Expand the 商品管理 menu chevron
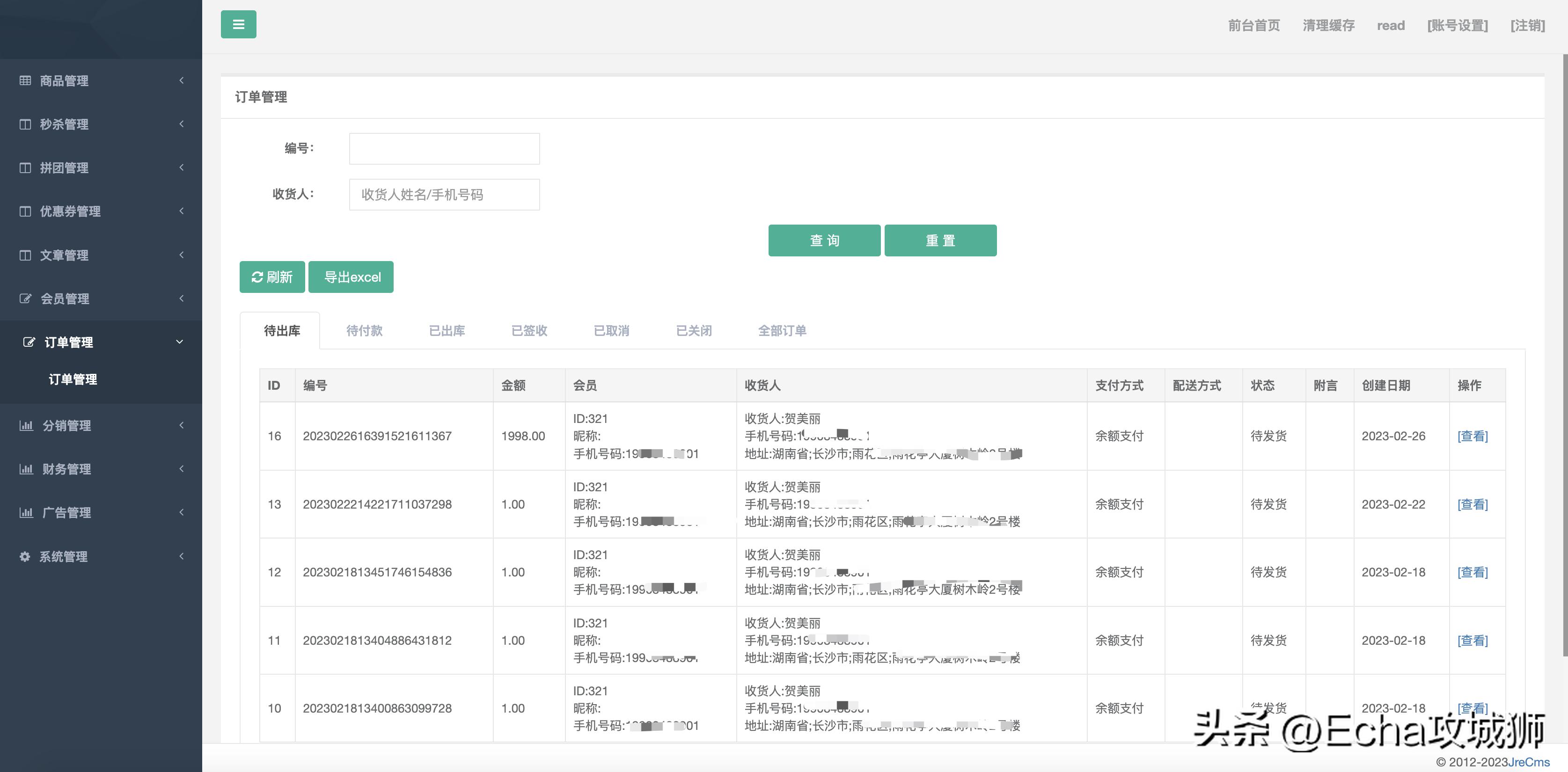1568x772 pixels. 181,80
